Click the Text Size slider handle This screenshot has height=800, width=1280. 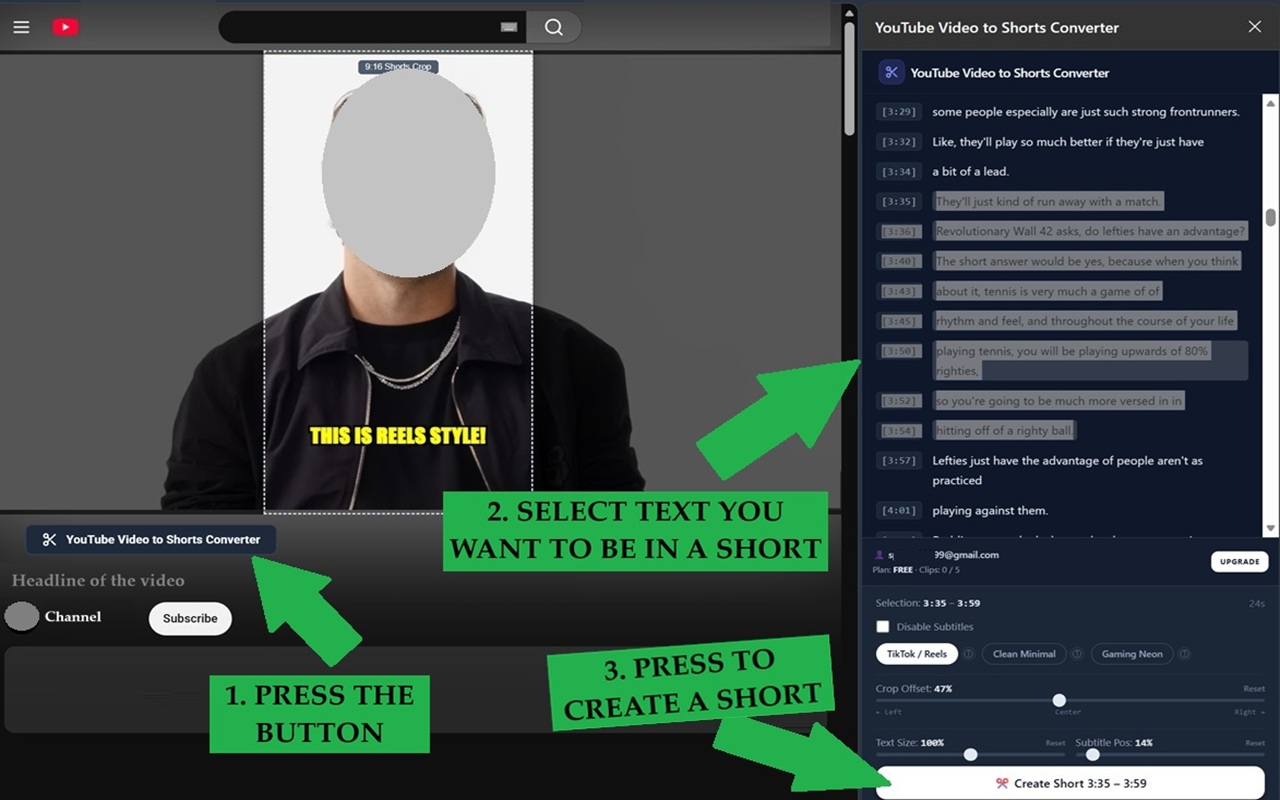tap(970, 754)
